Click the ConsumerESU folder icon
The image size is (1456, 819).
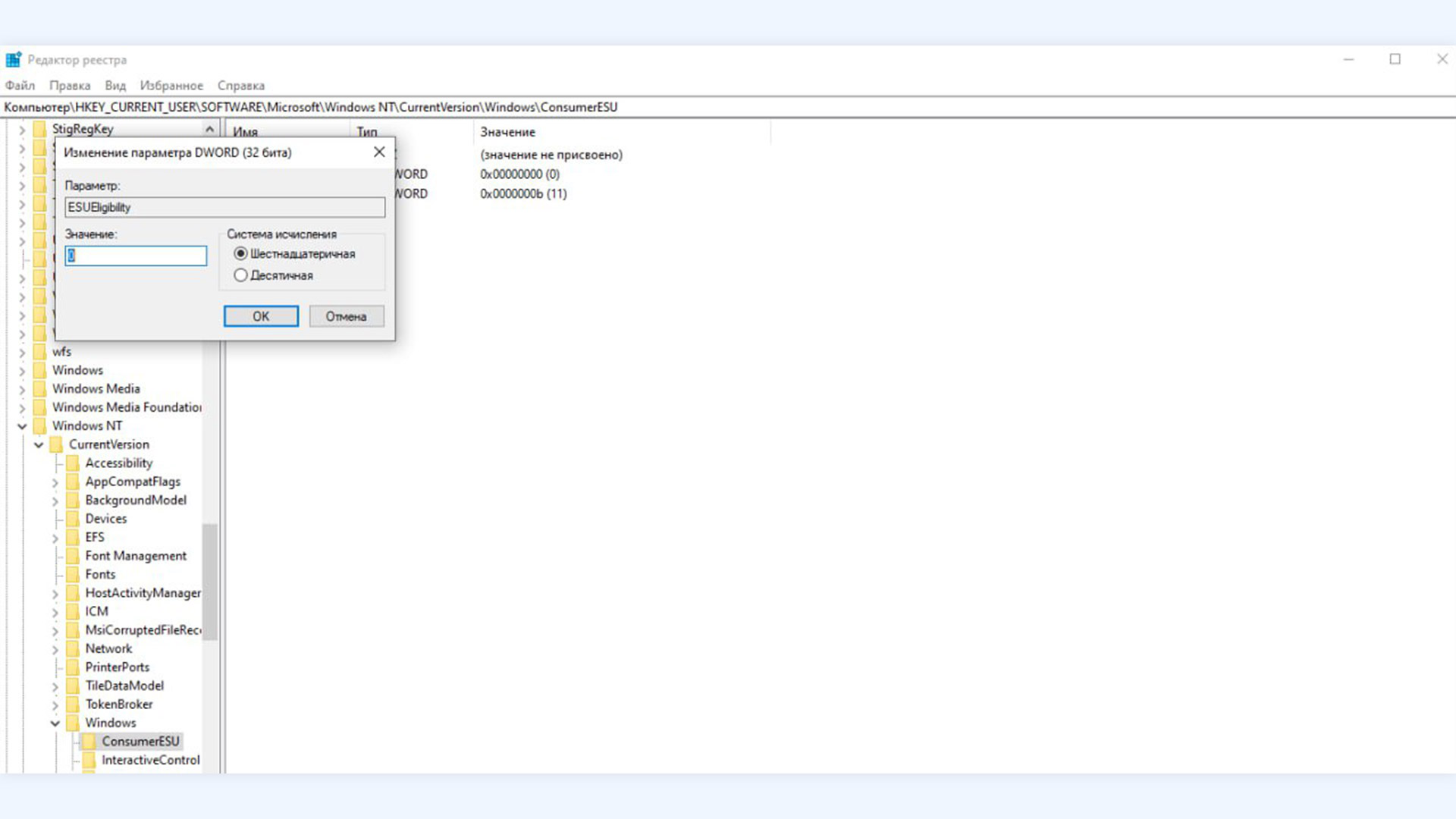click(89, 742)
